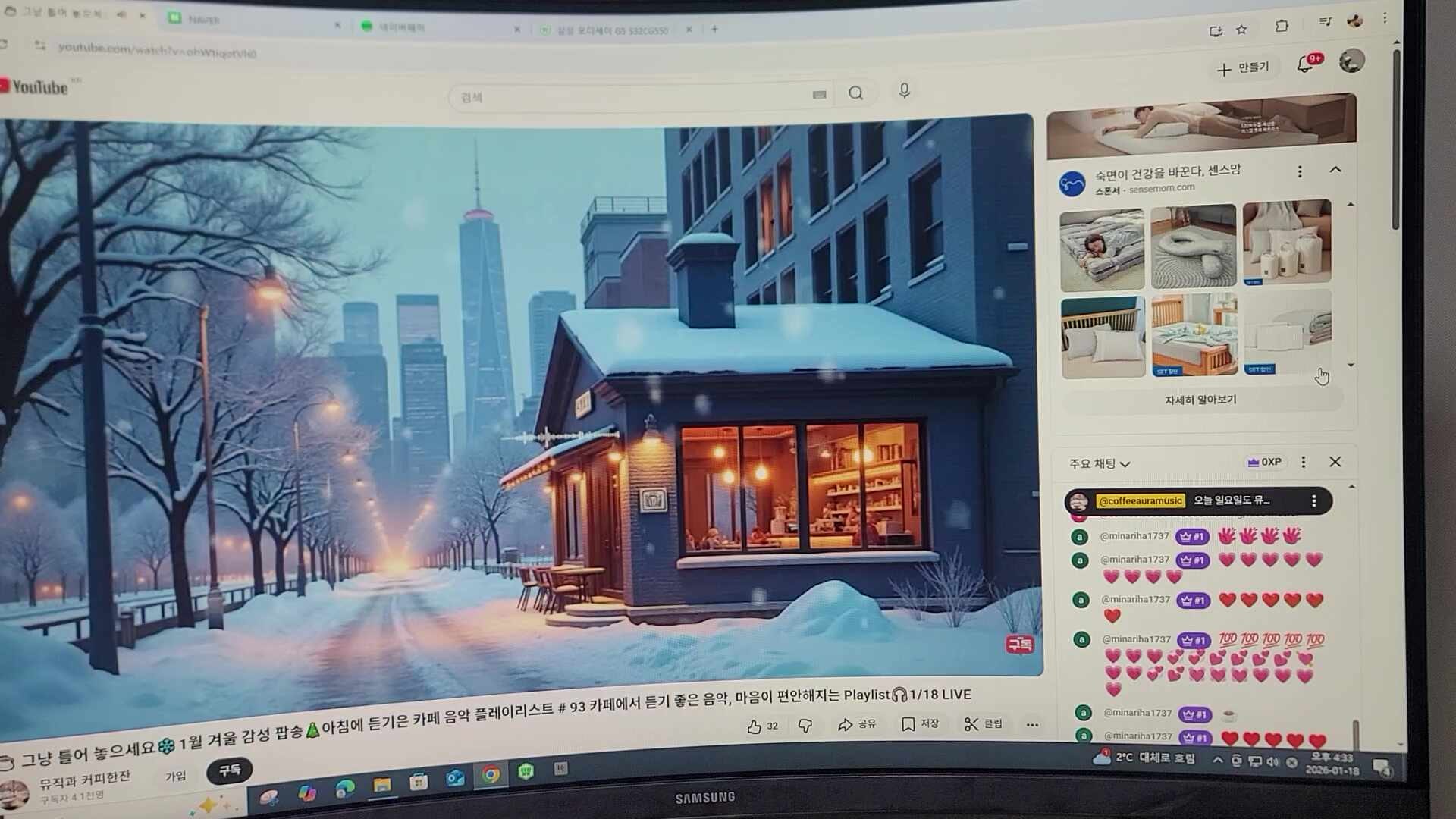Start voice search with the microphone icon
The height and width of the screenshot is (819, 1456).
click(x=904, y=91)
